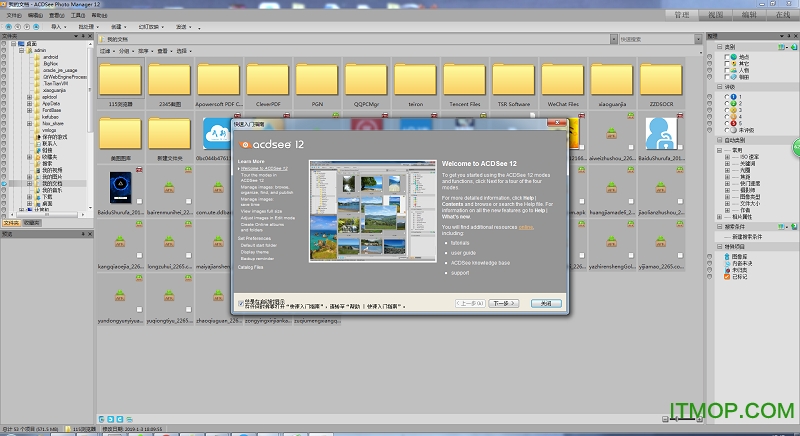Check the 地点 category checkbox

click(727, 57)
